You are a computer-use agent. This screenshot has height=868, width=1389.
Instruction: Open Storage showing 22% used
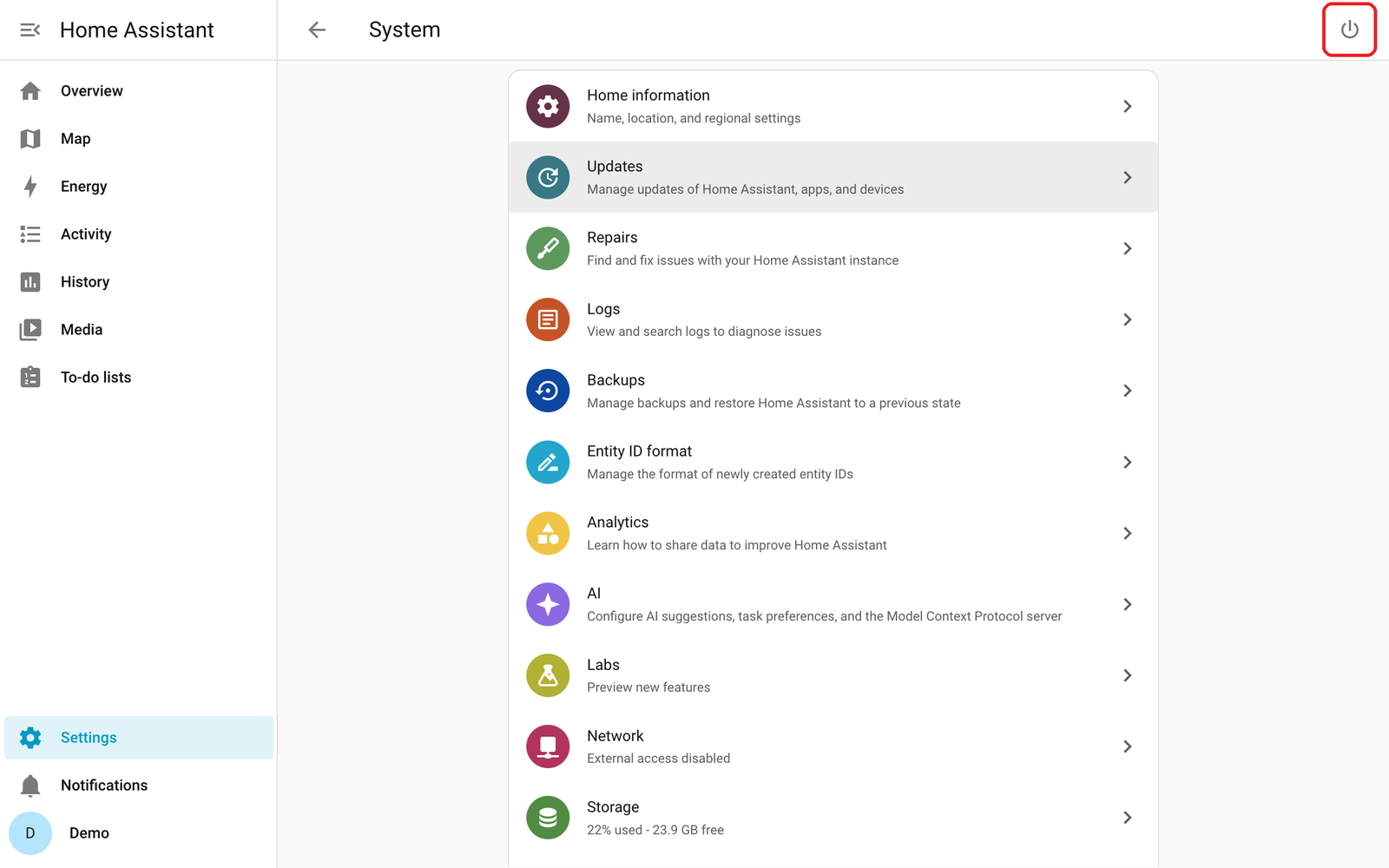[x=833, y=818]
